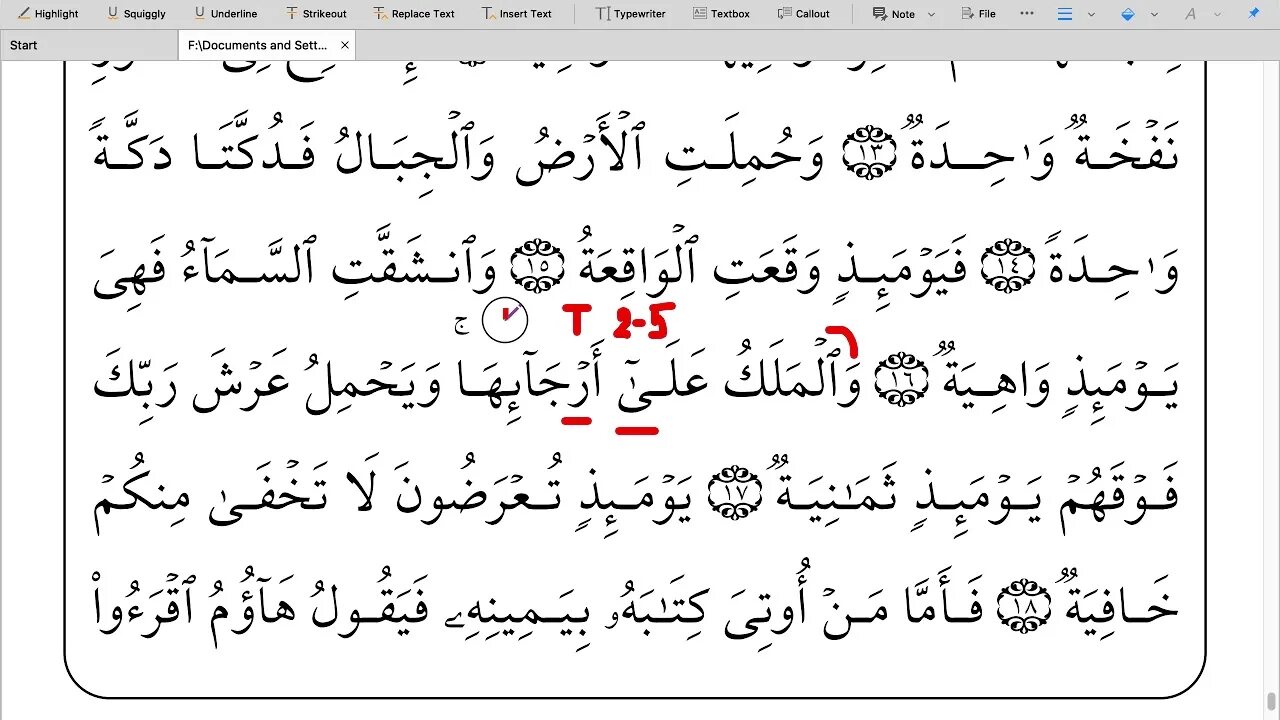This screenshot has width=1280, height=720.
Task: Click the blue fill color icon
Action: pos(1128,14)
